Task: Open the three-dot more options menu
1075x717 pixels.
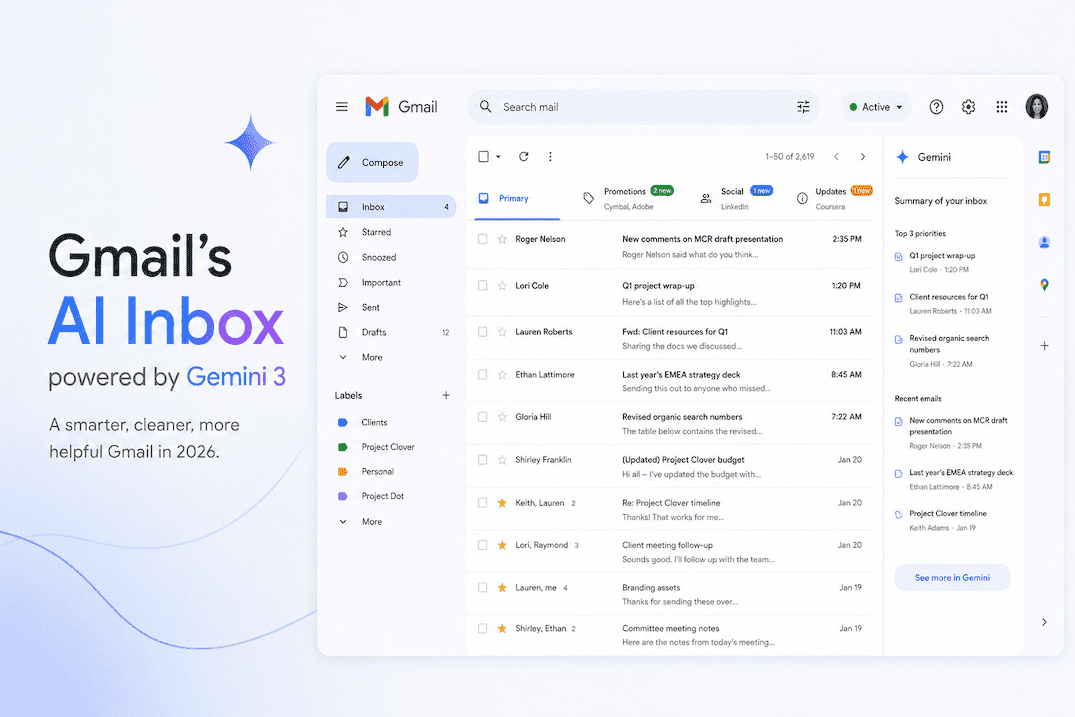Action: click(x=550, y=156)
